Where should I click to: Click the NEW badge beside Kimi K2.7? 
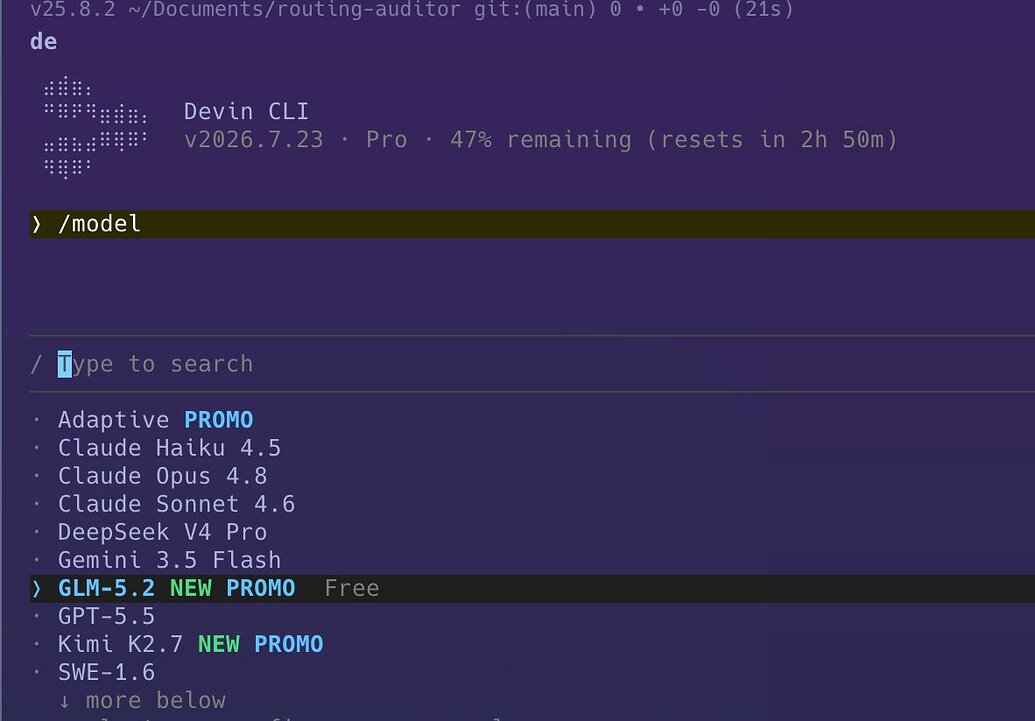pos(218,644)
